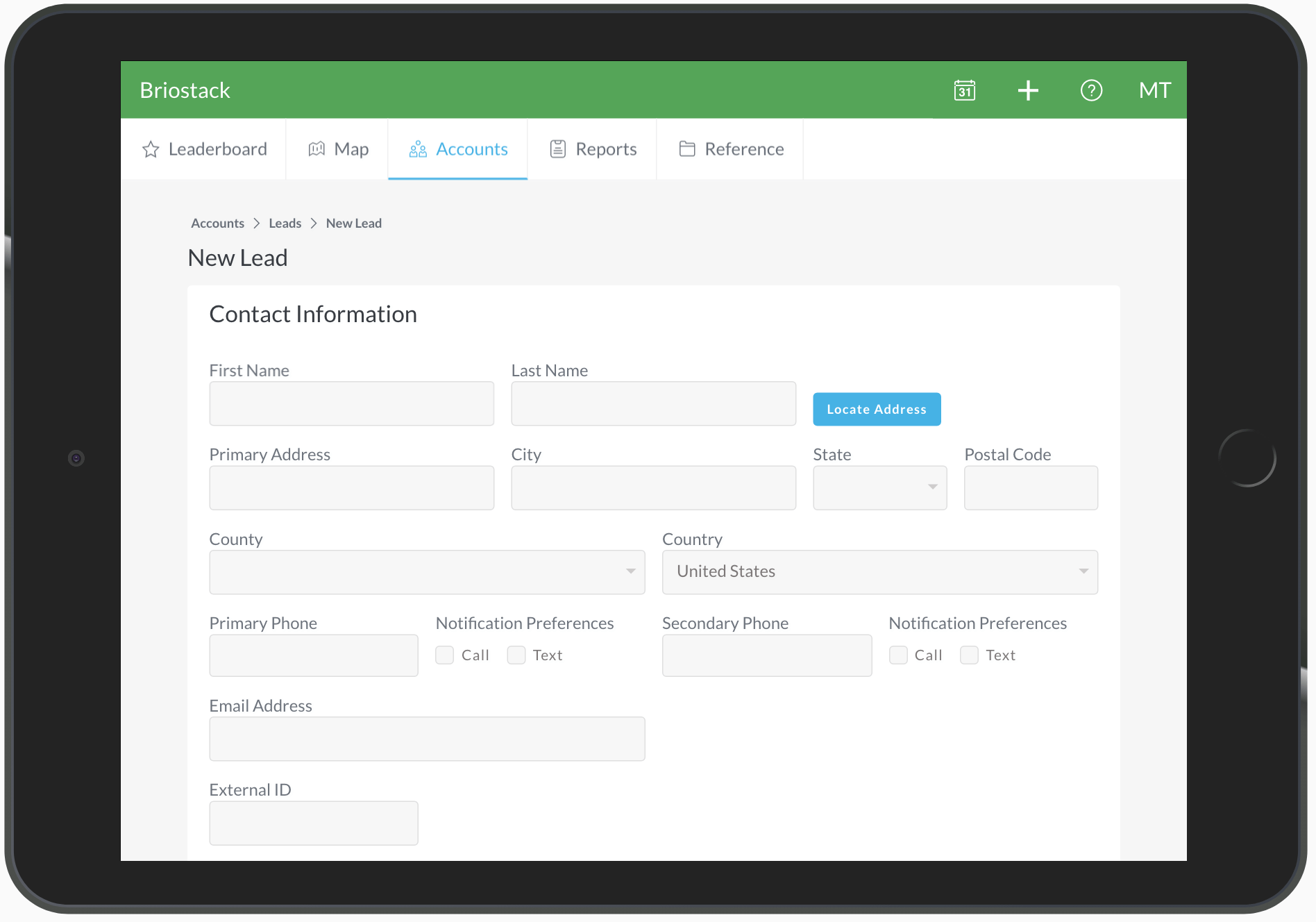Click the Briostack logo text
Screen dimensions: 1316x922
185,90
